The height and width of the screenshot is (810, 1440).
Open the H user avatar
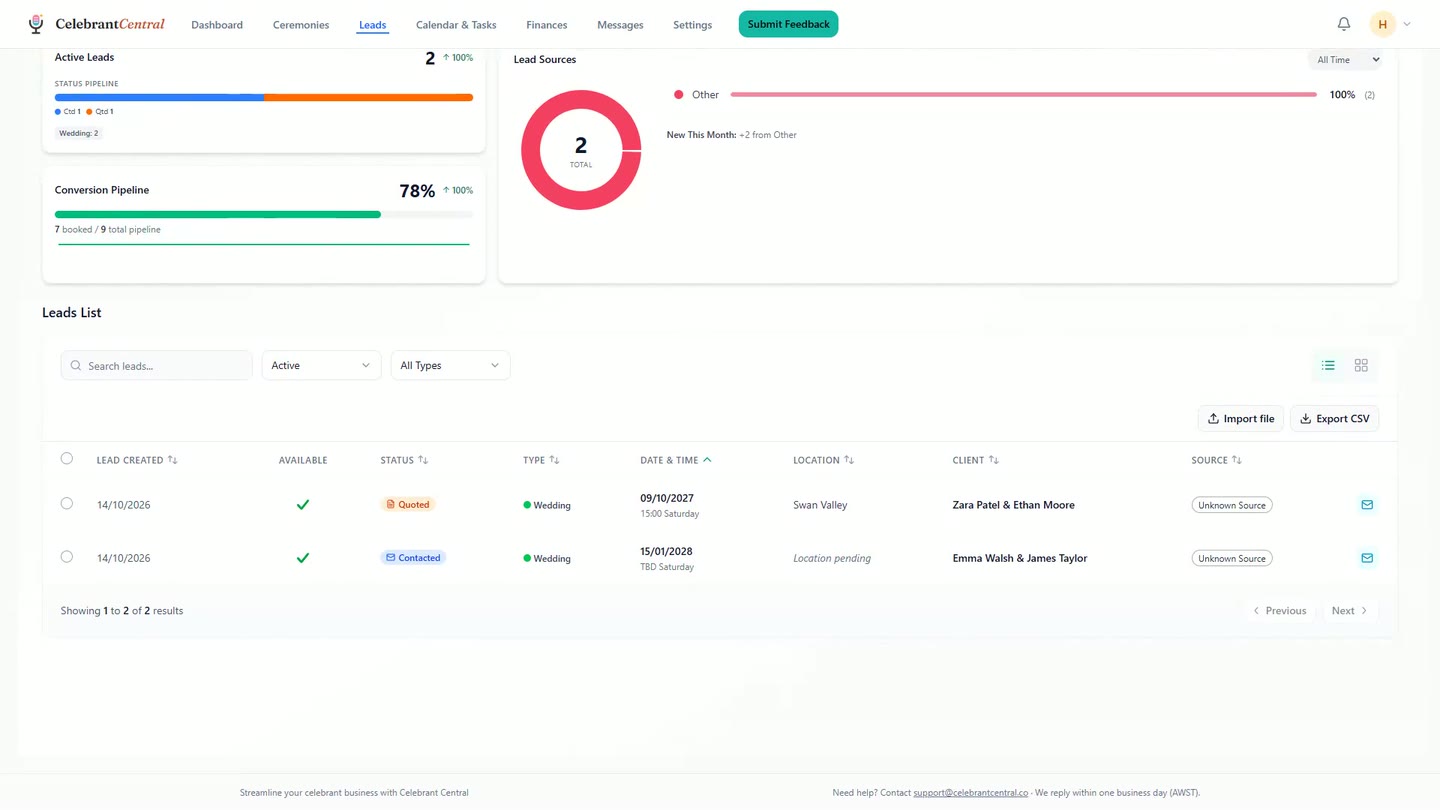click(1383, 24)
